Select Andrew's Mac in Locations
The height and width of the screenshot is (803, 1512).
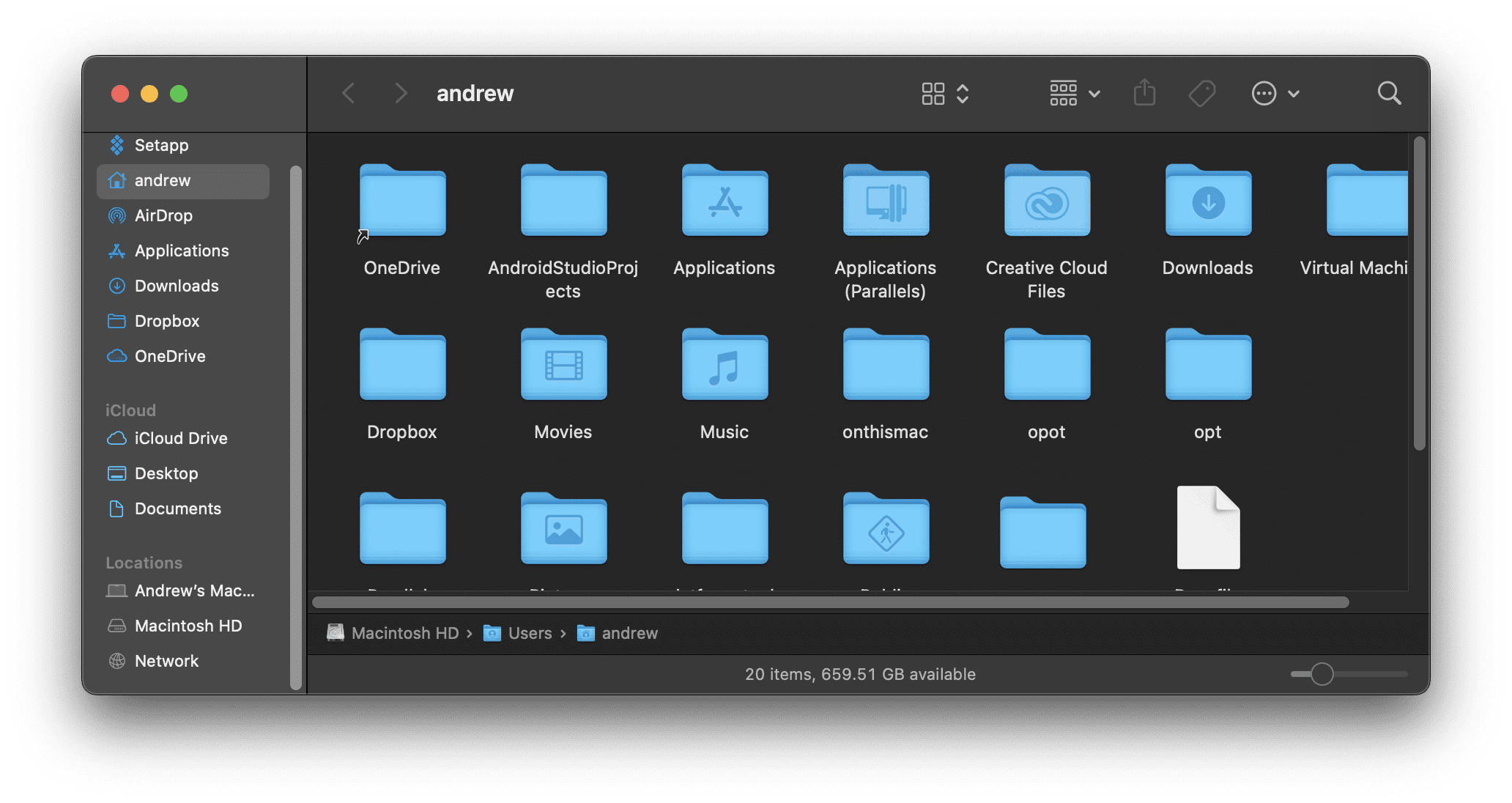[x=183, y=591]
